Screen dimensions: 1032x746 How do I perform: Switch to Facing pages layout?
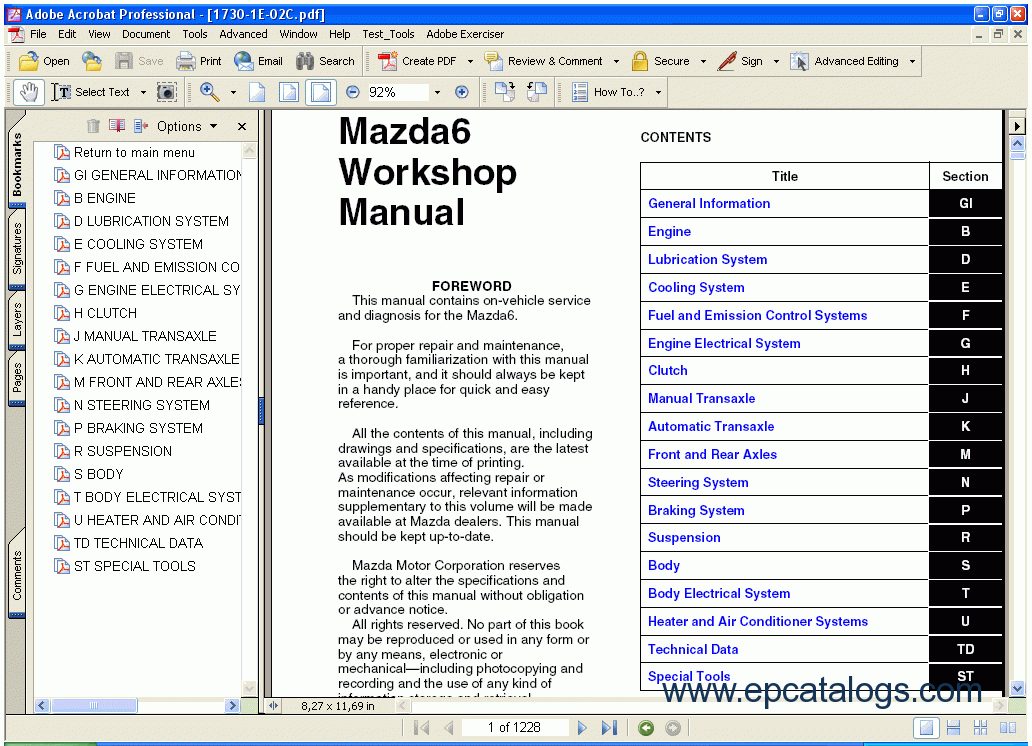pos(1008,728)
